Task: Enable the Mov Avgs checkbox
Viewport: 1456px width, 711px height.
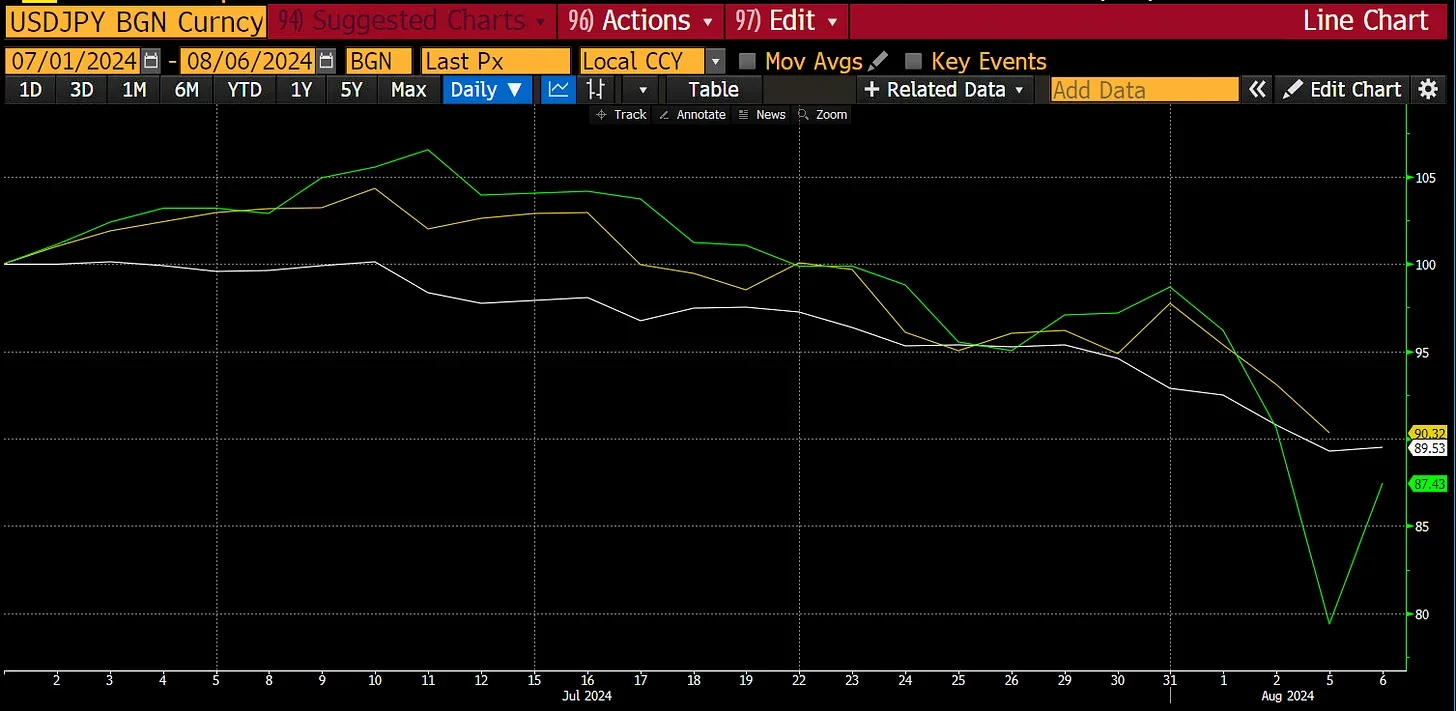Action: pos(747,61)
